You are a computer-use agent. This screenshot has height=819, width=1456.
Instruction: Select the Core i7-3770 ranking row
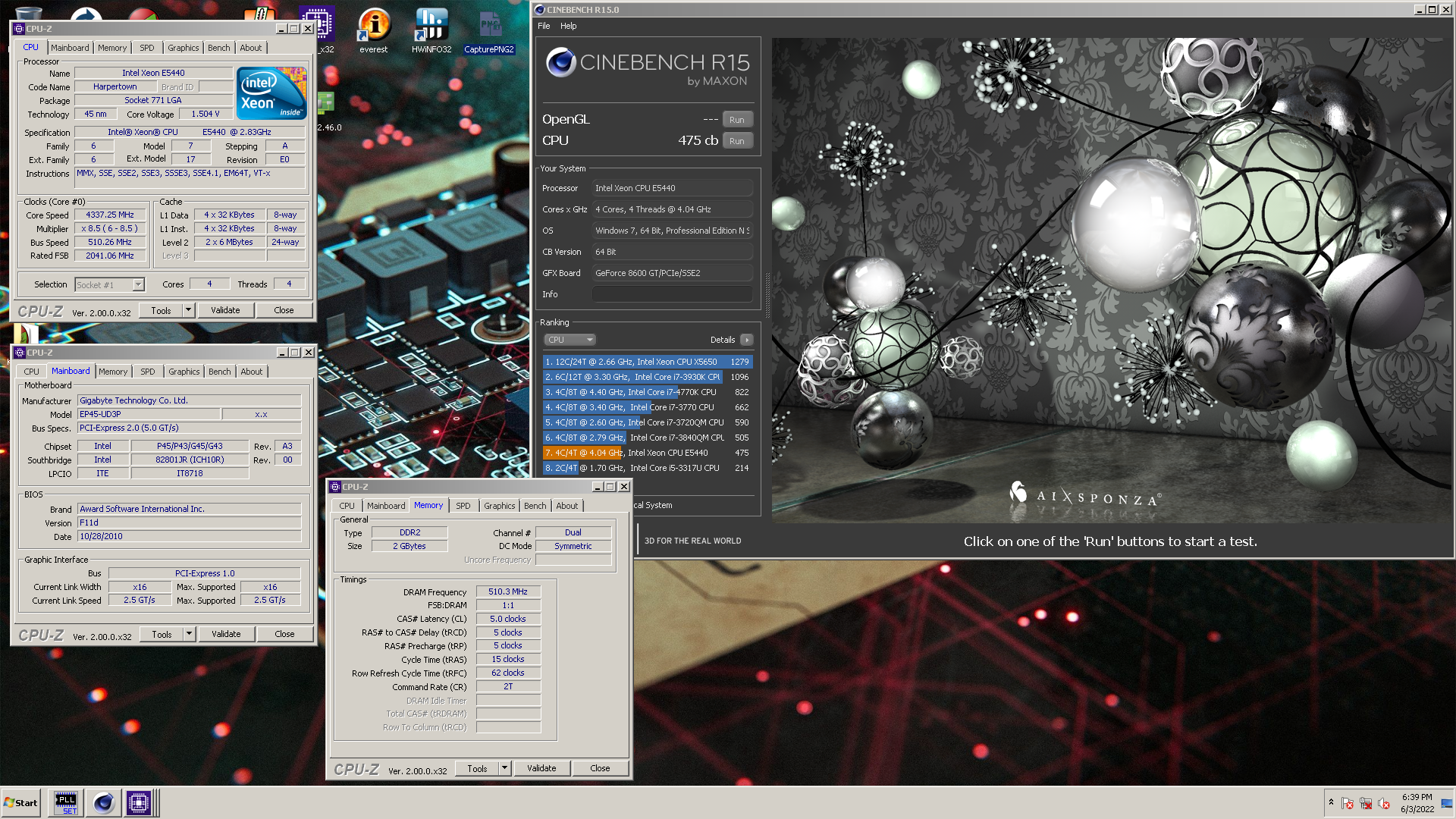(x=648, y=407)
